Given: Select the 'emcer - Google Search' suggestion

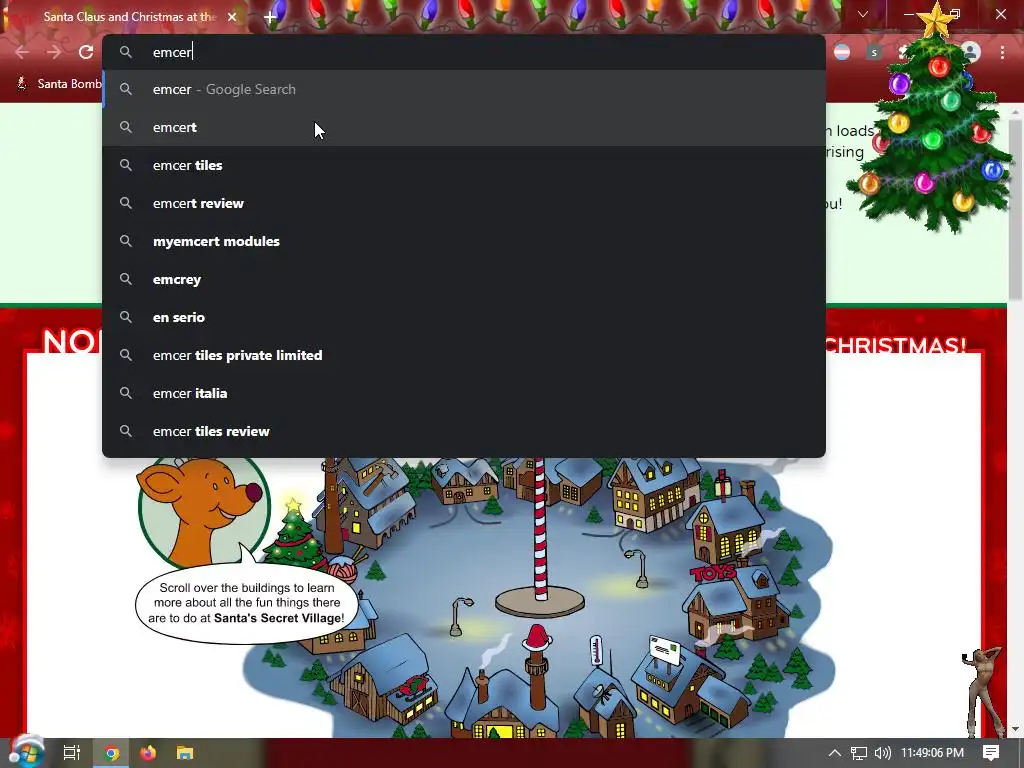Looking at the screenshot, I should (x=464, y=89).
